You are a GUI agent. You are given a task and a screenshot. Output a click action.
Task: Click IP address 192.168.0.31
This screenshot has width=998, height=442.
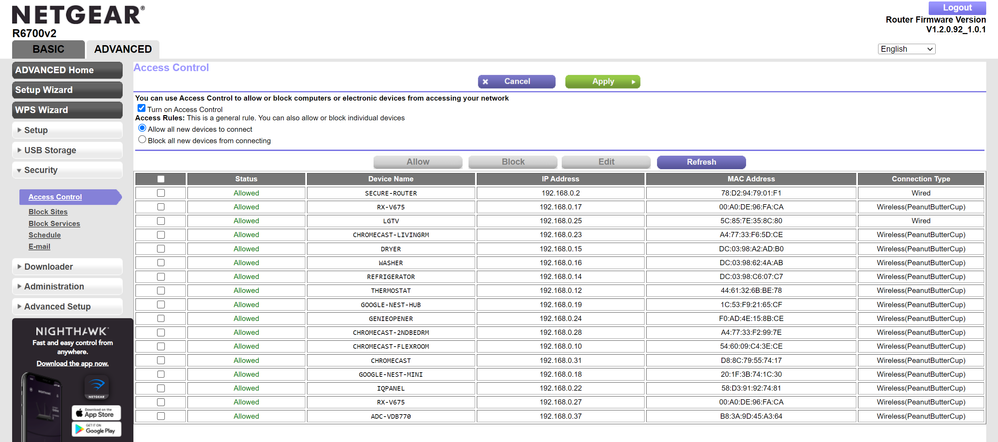point(561,360)
